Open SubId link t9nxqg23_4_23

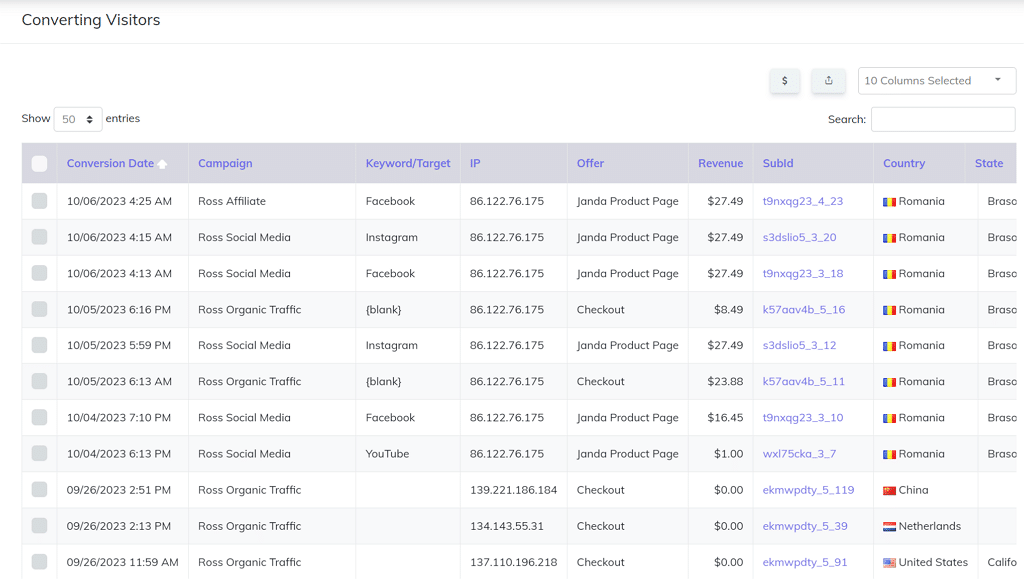(x=802, y=201)
